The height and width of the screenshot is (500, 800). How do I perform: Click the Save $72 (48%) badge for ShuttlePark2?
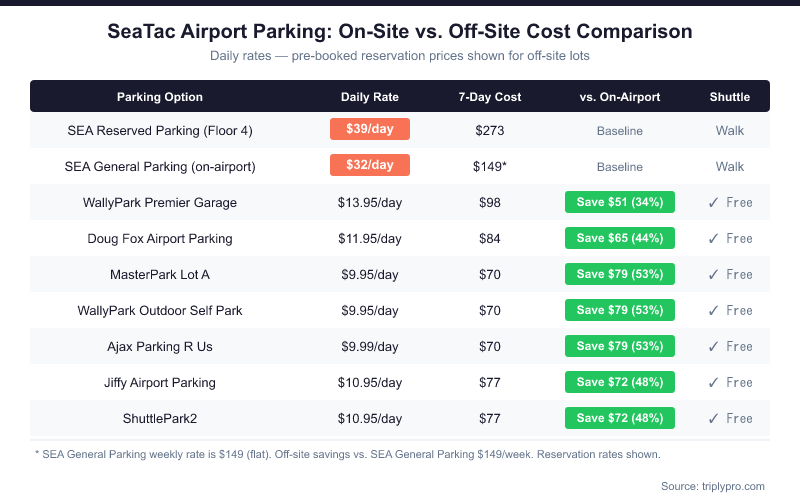(x=620, y=419)
